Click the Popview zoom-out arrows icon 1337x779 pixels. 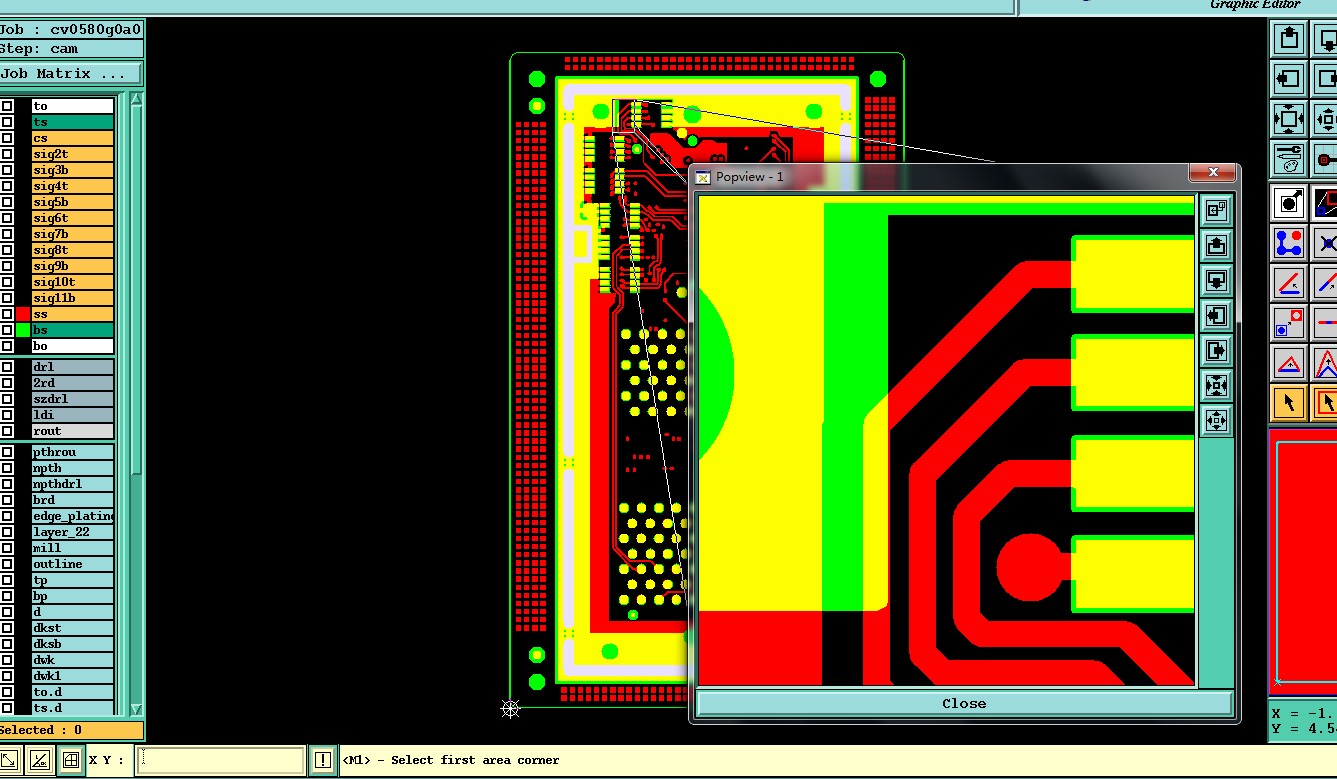[1216, 420]
